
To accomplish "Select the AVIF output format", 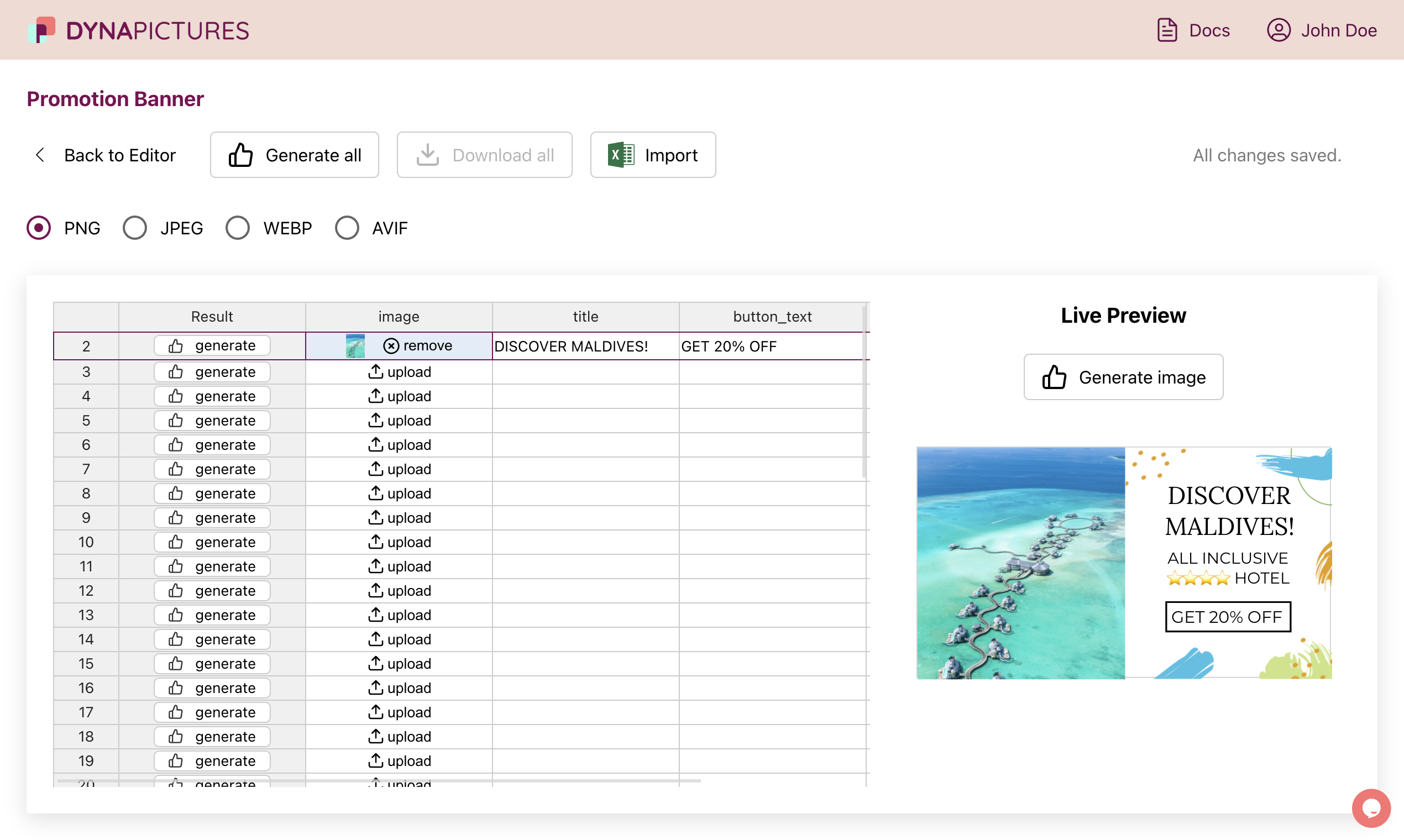I will point(347,228).
